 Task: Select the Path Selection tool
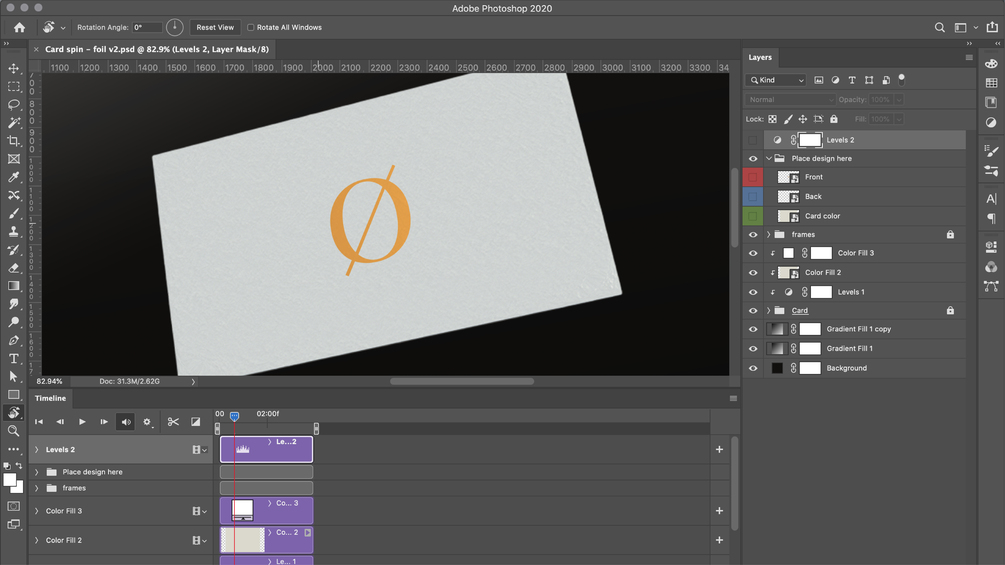13,377
